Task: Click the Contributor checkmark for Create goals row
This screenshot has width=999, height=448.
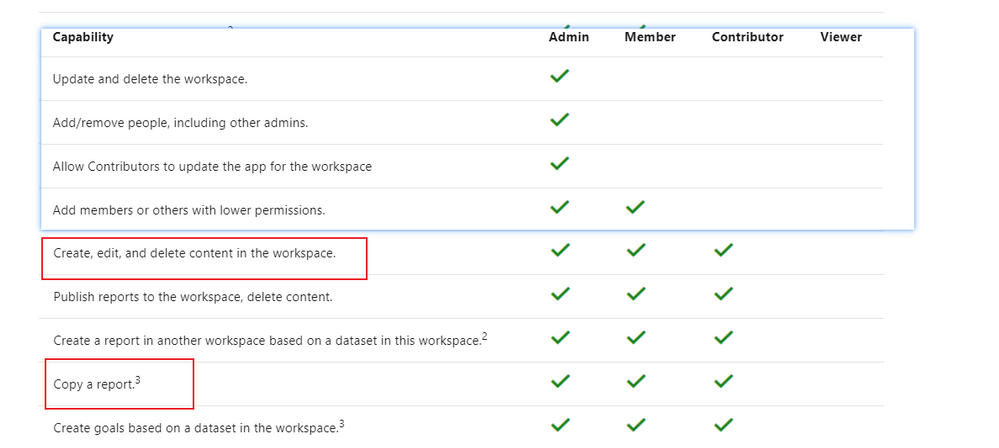Action: pyautogui.click(x=724, y=425)
